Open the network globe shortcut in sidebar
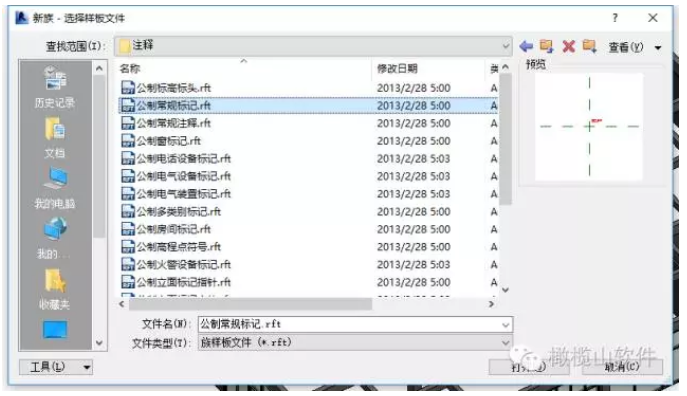Image resolution: width=687 pixels, height=396 pixels. [55, 239]
